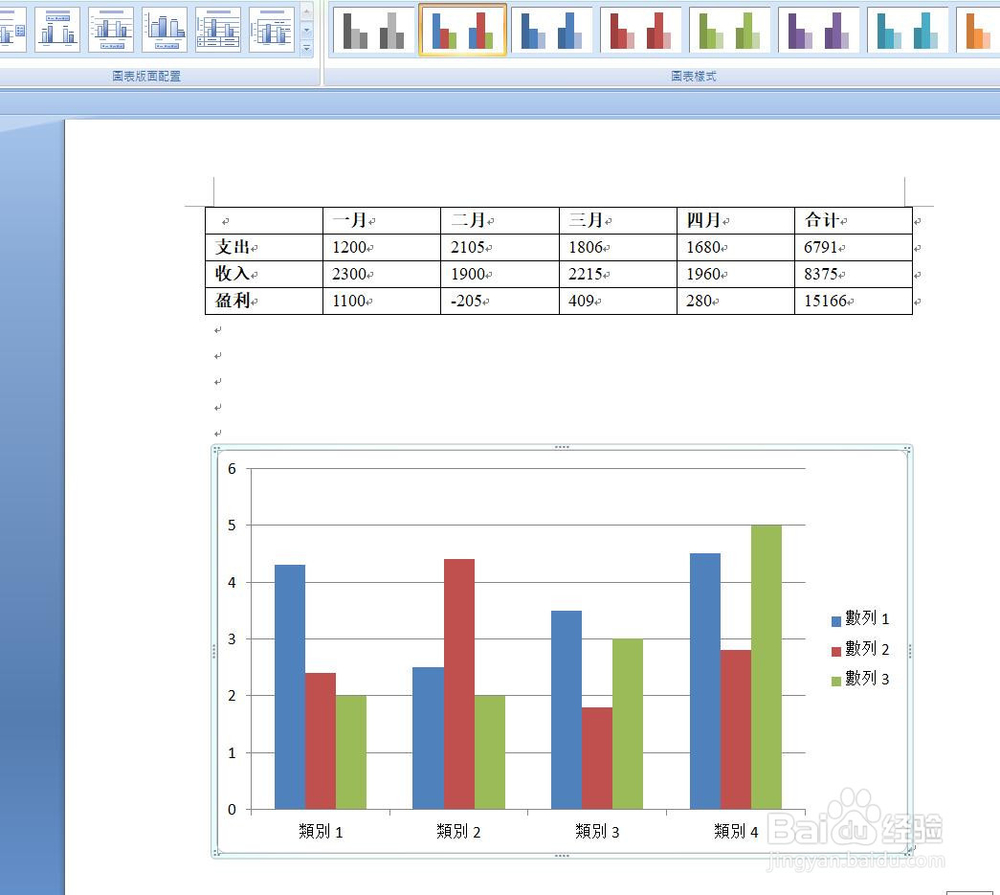Apply the grayscale chart style
The height and width of the screenshot is (895, 1000).
pos(370,28)
